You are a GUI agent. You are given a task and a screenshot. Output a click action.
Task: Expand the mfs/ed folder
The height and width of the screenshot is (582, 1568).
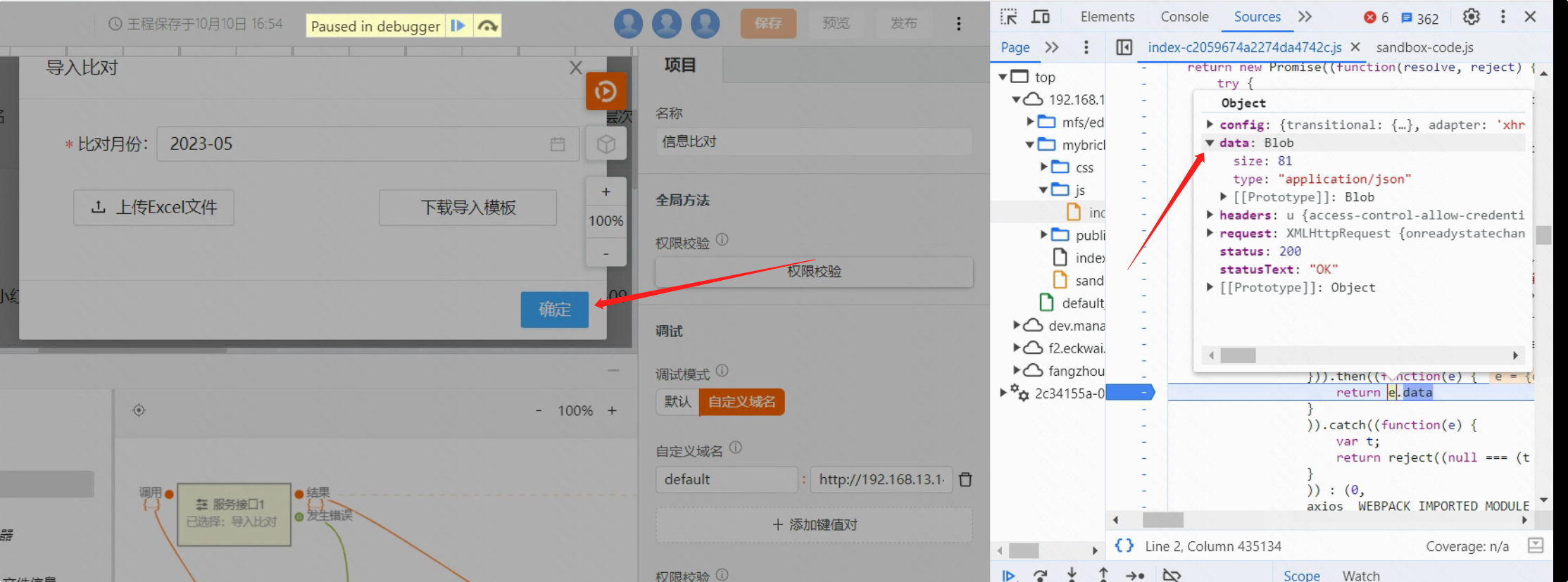click(1030, 122)
